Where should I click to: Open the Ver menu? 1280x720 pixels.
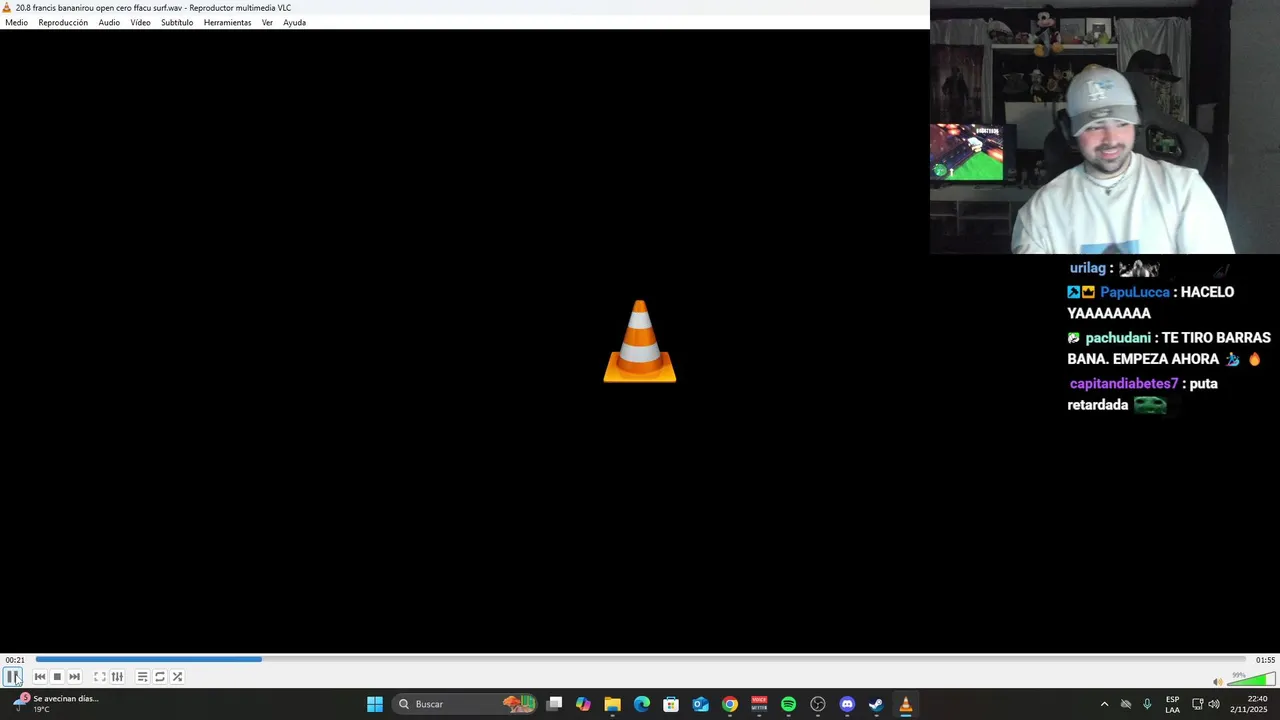[x=267, y=22]
